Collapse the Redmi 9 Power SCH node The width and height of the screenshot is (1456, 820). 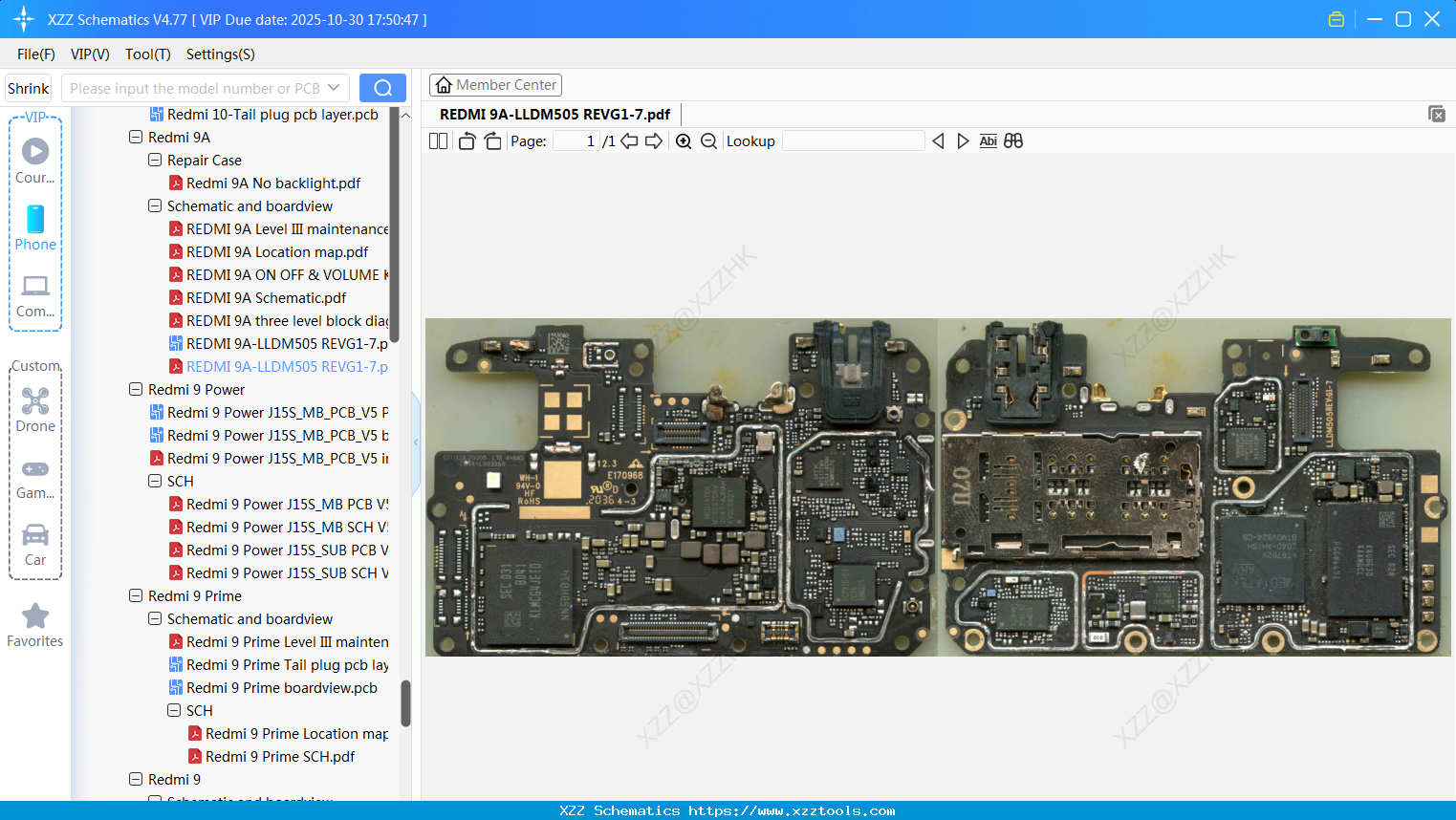tap(155, 481)
